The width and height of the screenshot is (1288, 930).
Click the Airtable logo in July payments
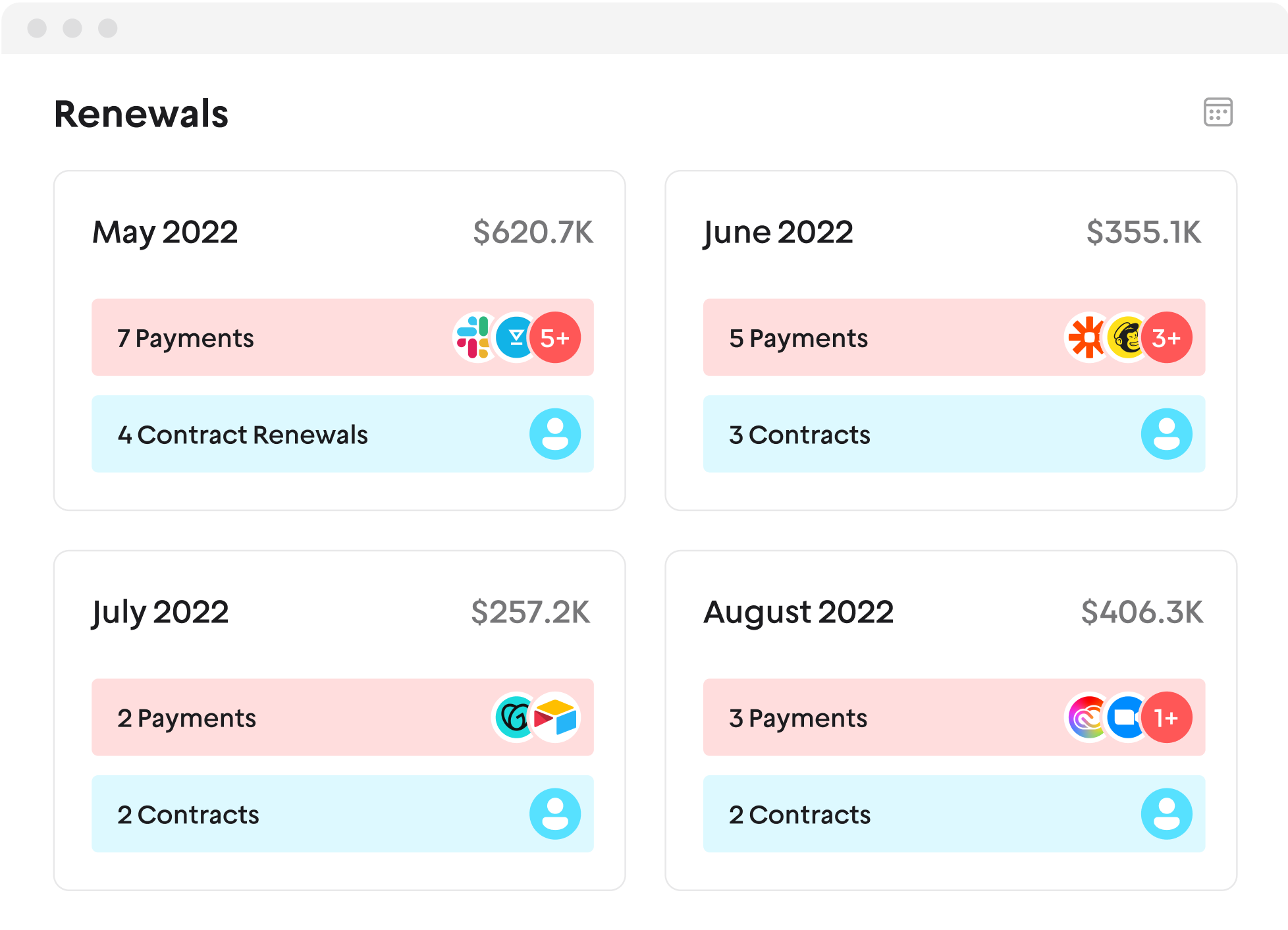[556, 717]
